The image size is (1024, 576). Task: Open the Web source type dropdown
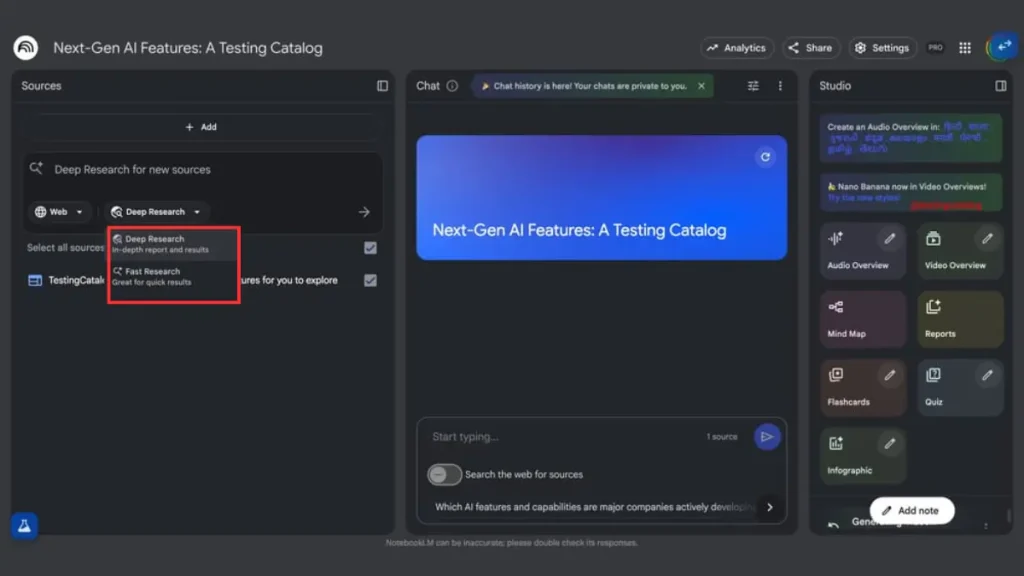click(59, 212)
